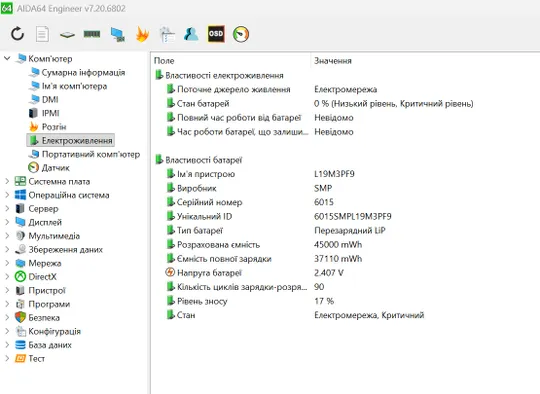The image size is (540, 394).
Task: Expand the Збереження даних node
Action: click(x=7, y=249)
